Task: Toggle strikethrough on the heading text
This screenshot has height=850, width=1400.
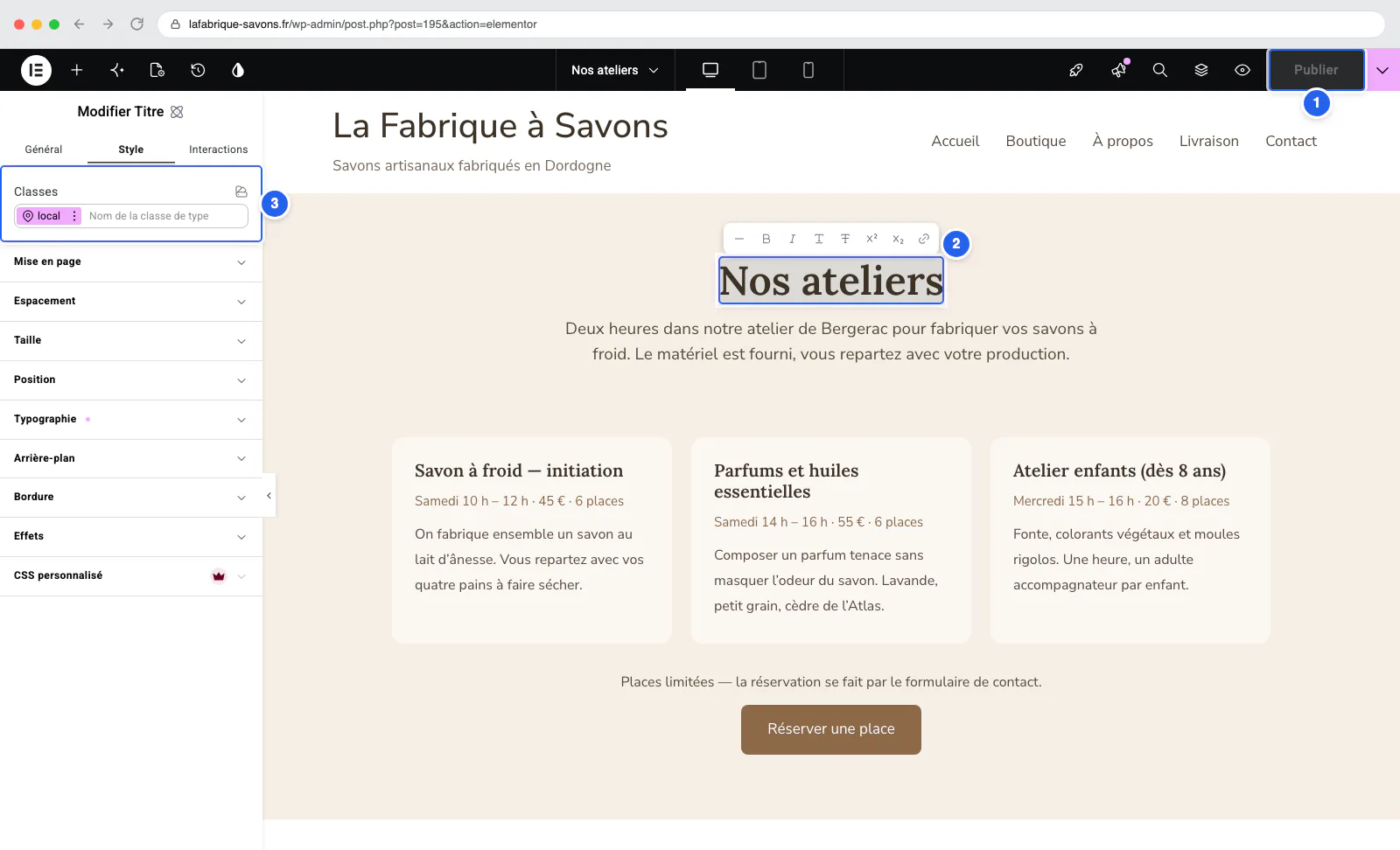Action: (845, 239)
